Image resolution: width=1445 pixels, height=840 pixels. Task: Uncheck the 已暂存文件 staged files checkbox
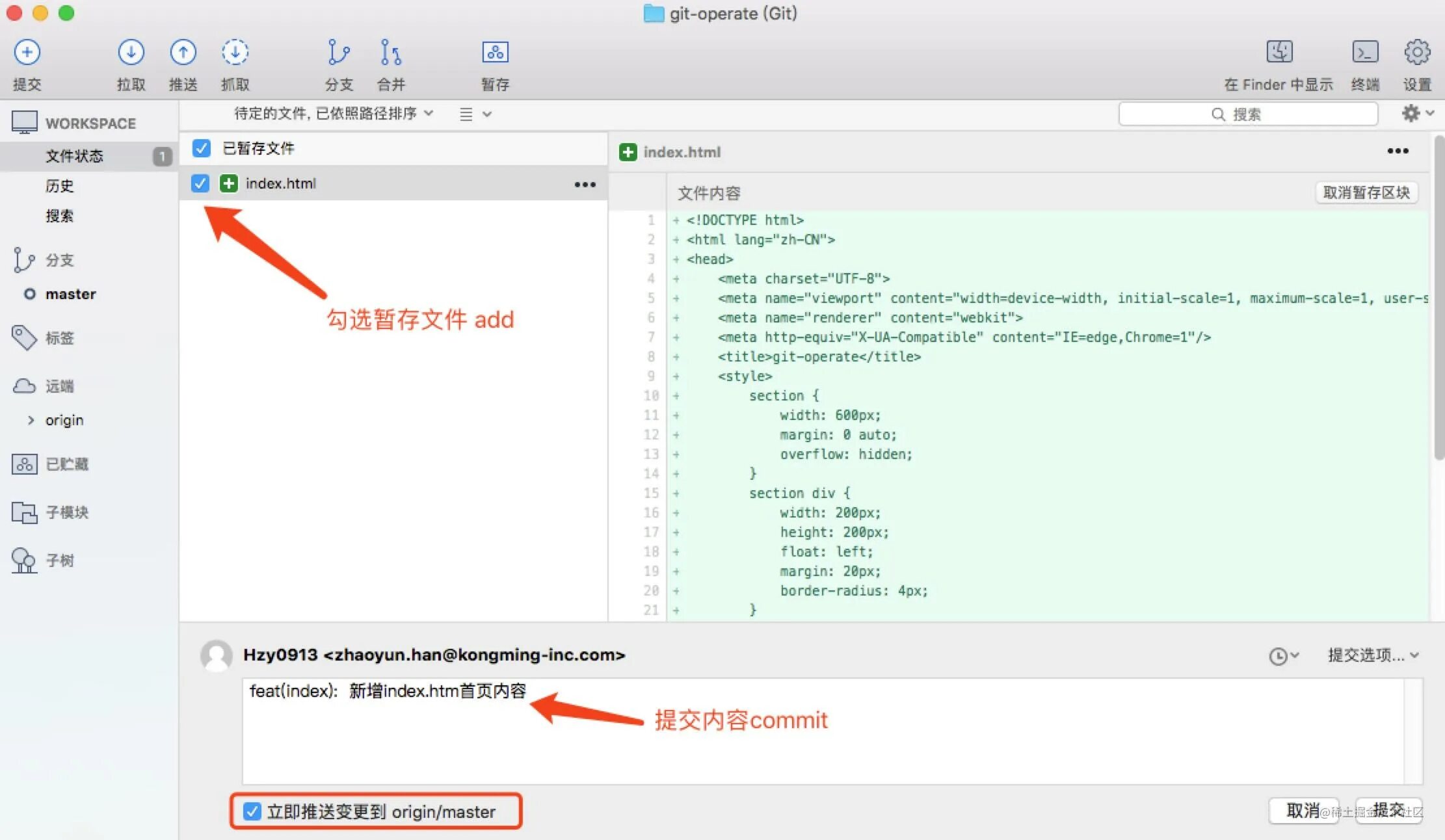click(x=202, y=148)
